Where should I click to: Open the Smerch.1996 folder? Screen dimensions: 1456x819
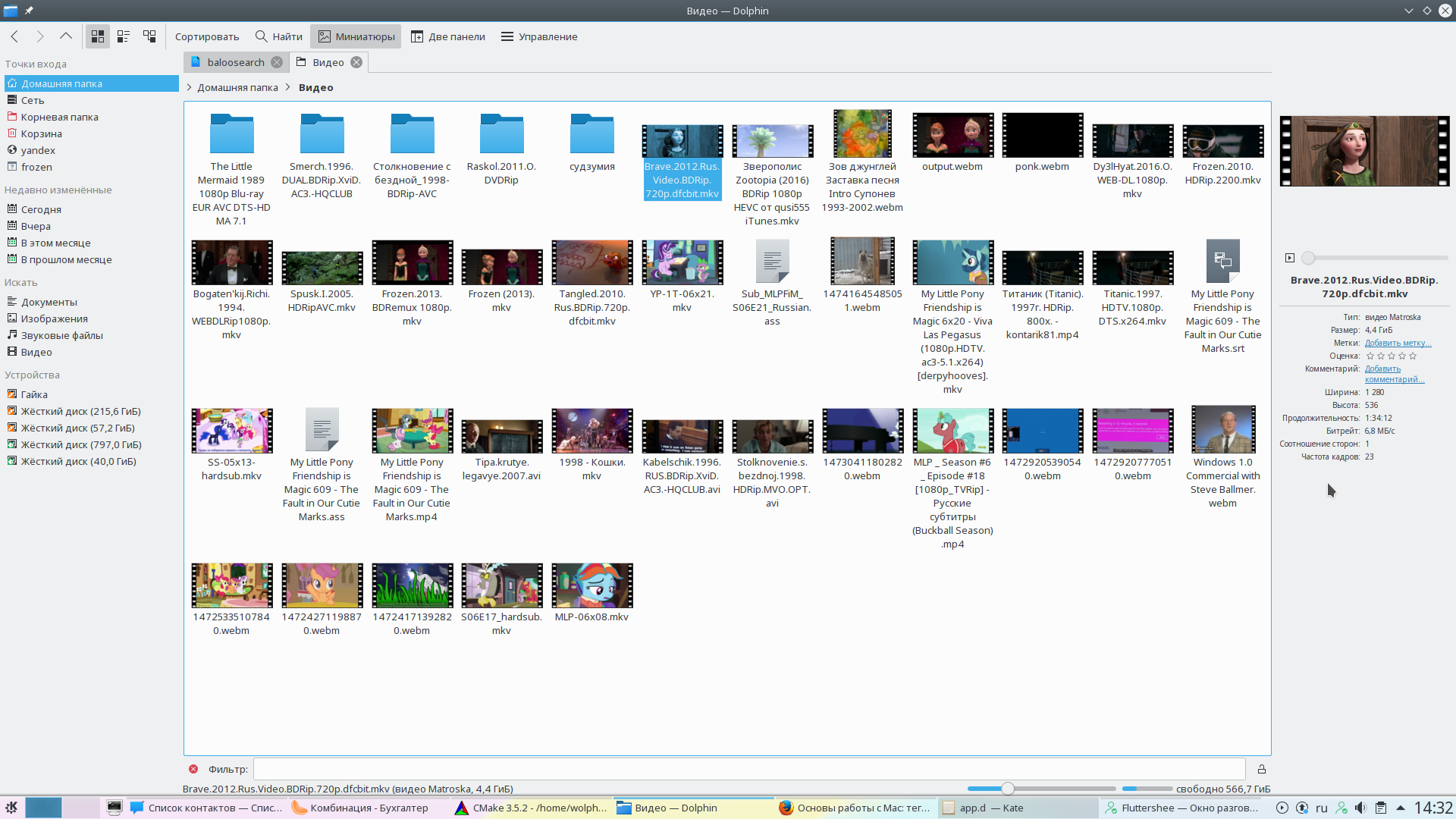322,155
